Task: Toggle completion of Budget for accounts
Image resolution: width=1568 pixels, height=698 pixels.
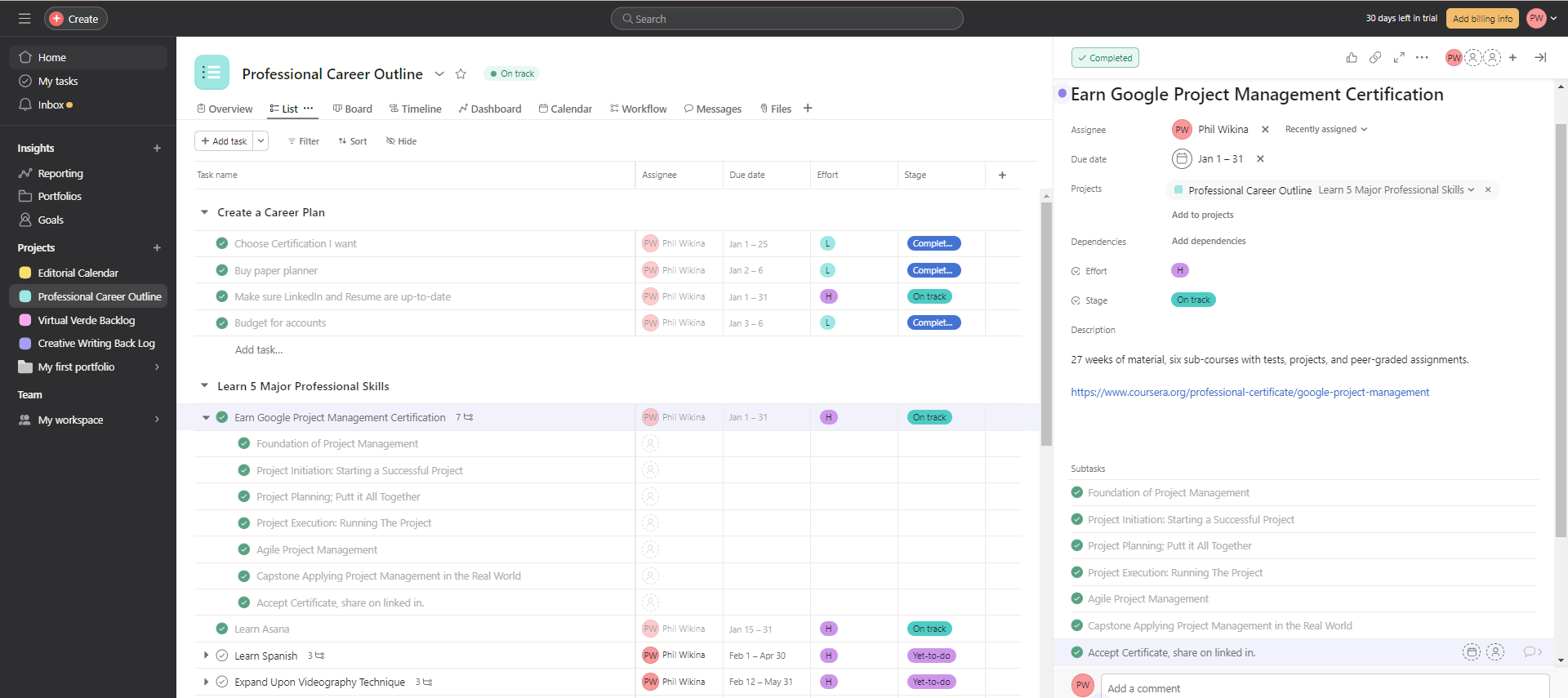Action: pyautogui.click(x=221, y=322)
